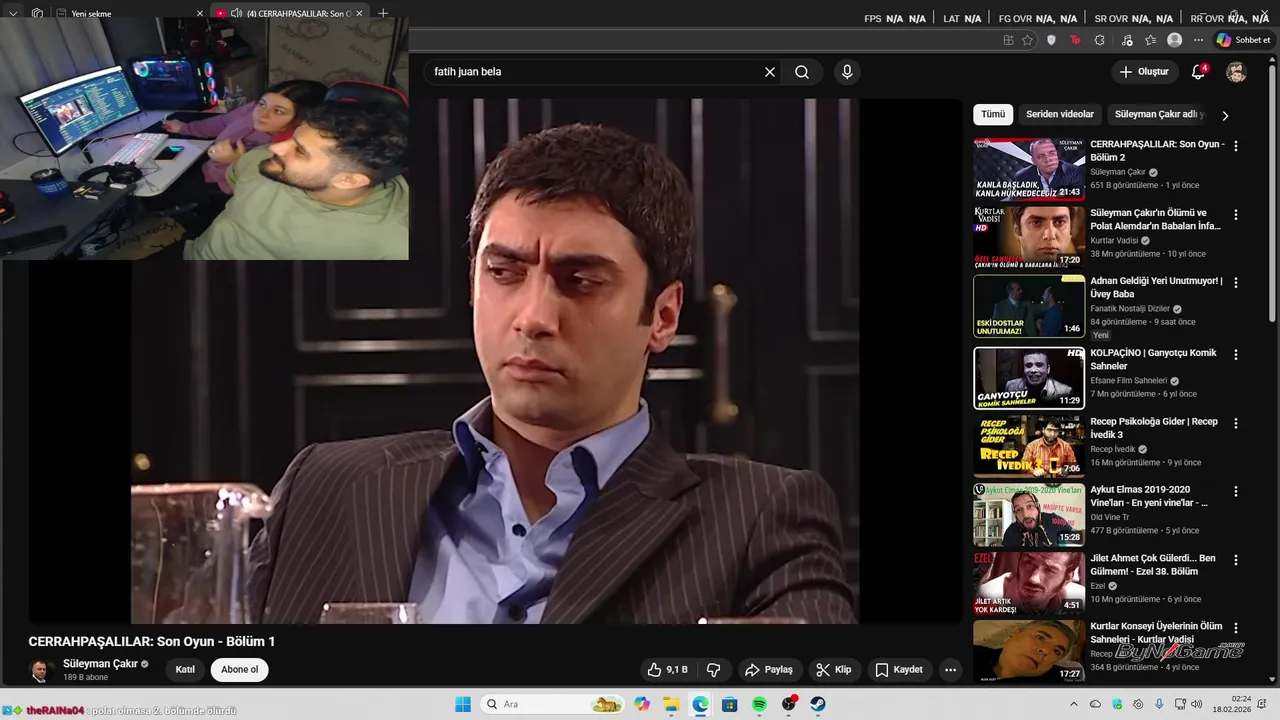Open Jilet Ahmet Çok Gülerdi video title
The height and width of the screenshot is (720, 1280).
1153,565
